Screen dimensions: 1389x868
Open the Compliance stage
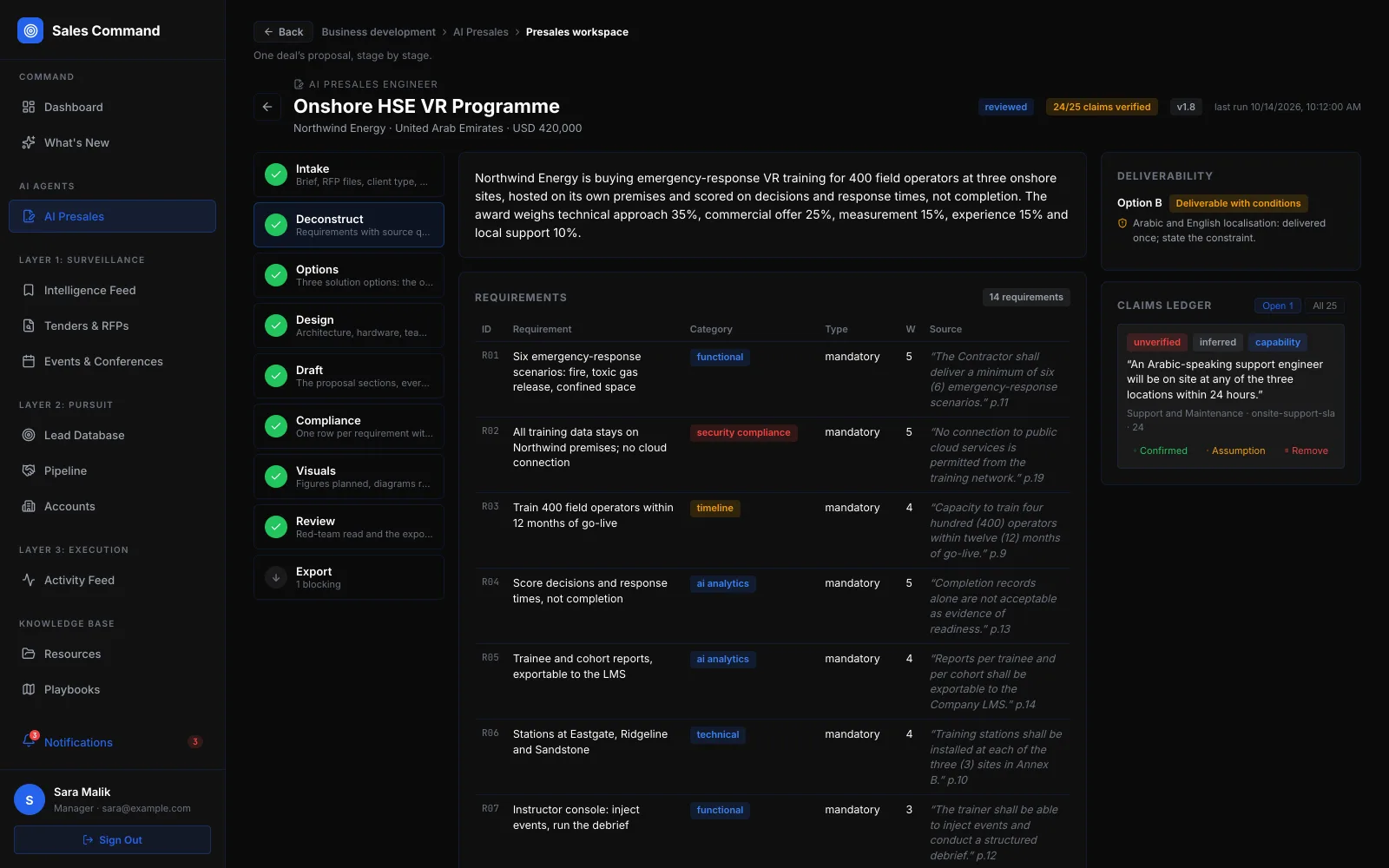(349, 426)
